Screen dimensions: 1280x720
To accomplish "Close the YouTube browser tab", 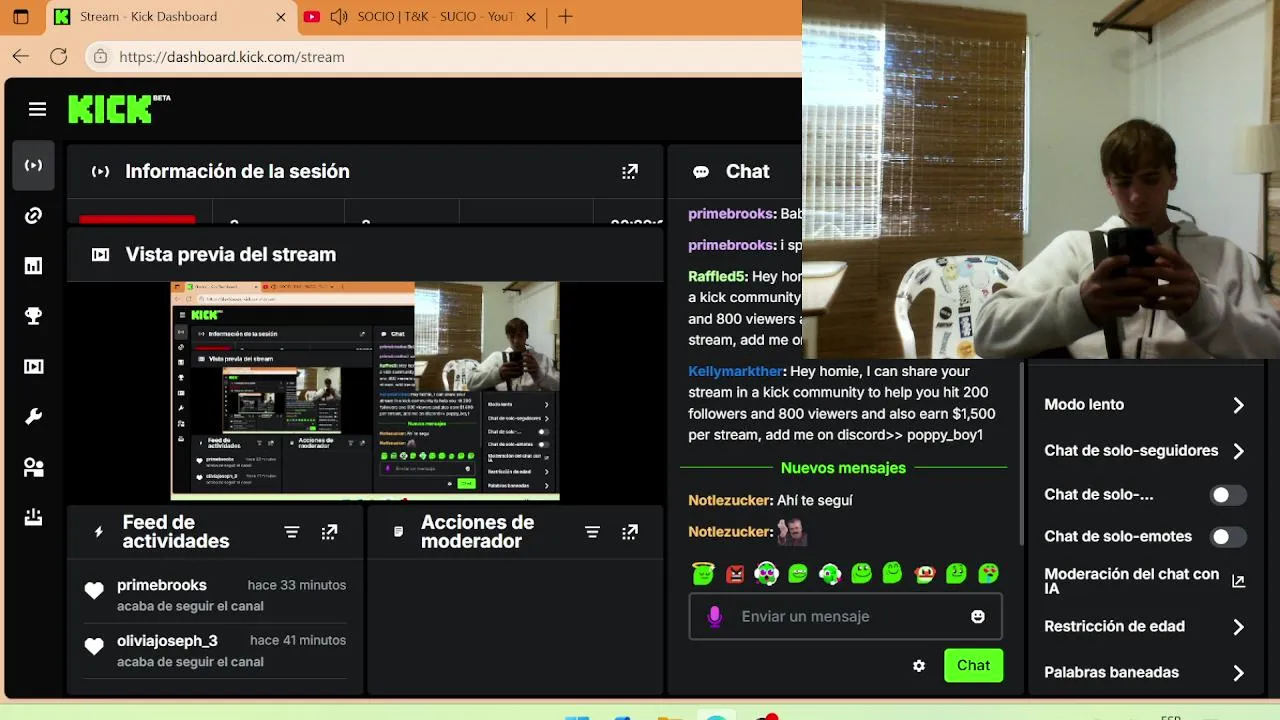I will point(531,16).
